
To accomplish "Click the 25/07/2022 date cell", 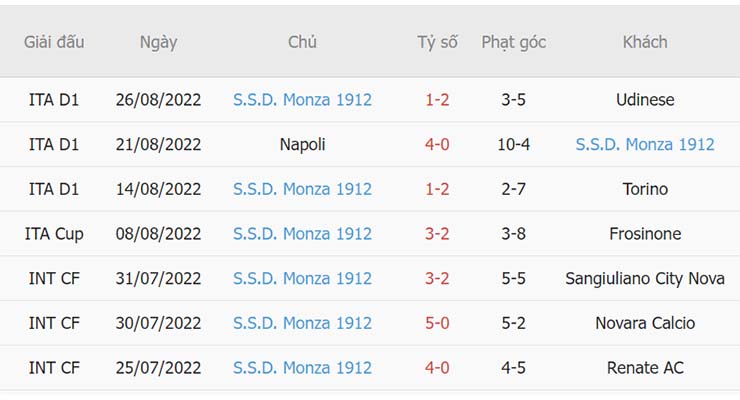I will (158, 368).
